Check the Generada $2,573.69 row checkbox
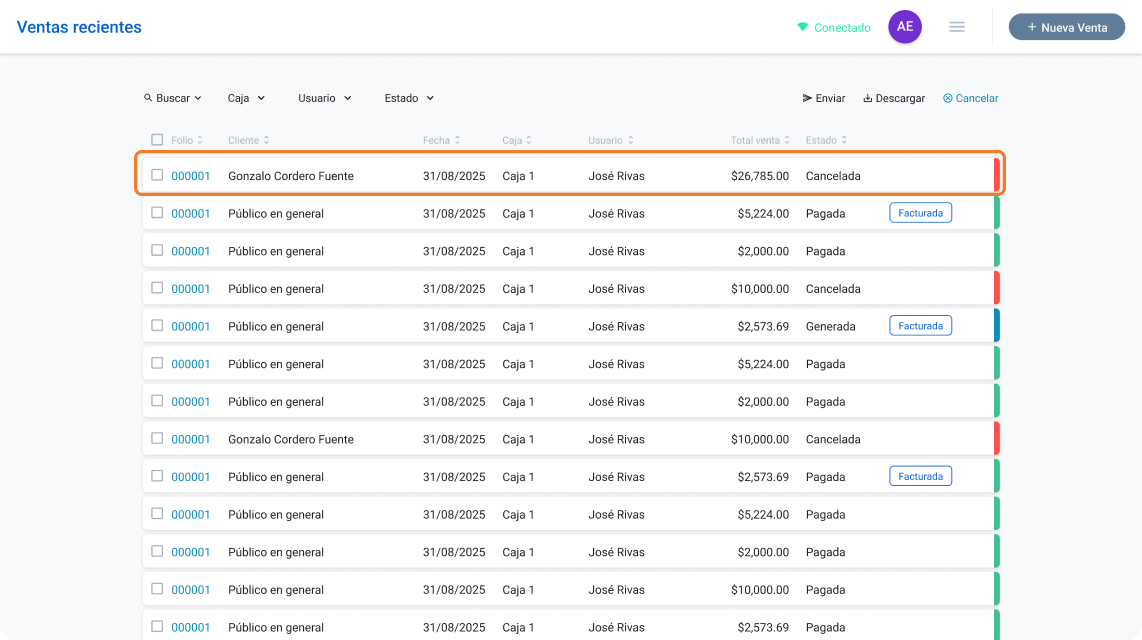The width and height of the screenshot is (1142, 640). pos(157,325)
